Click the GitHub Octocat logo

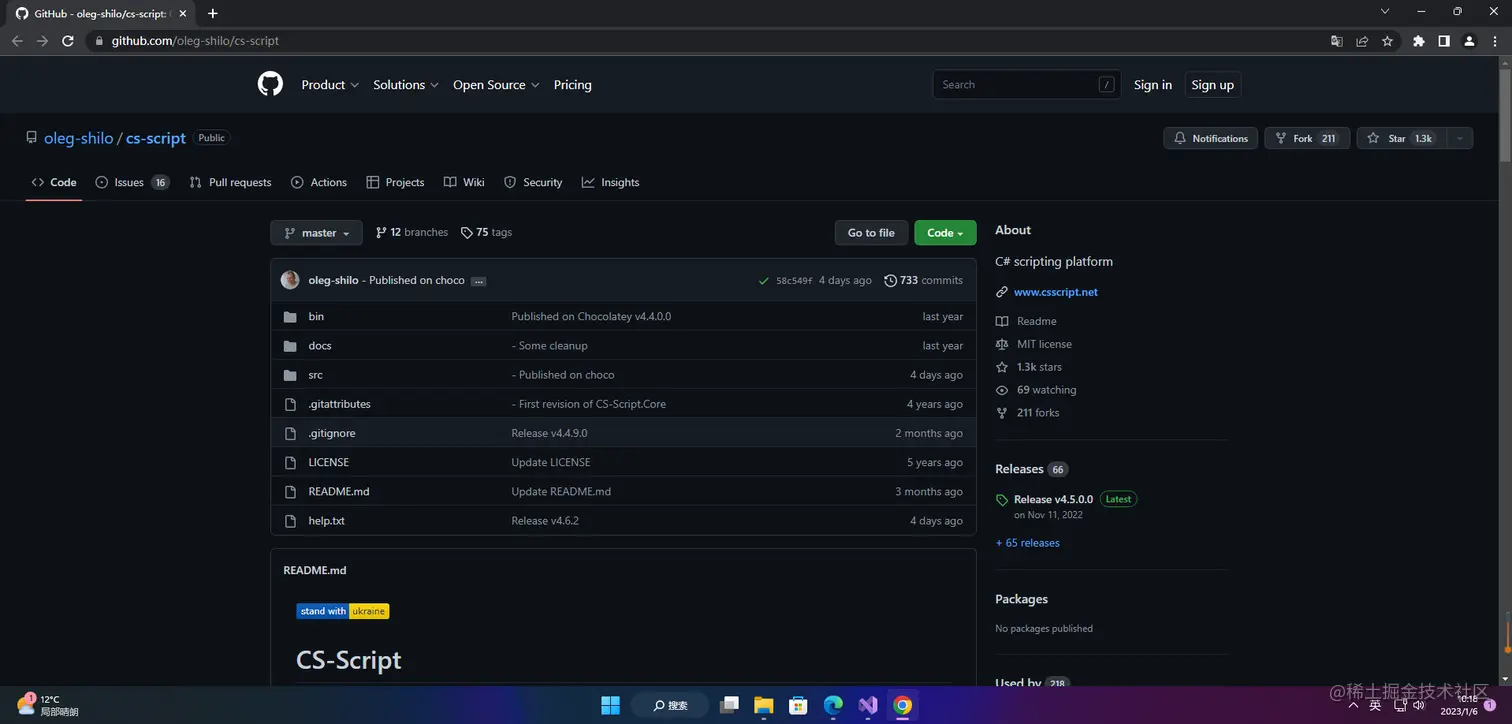pyautogui.click(x=270, y=85)
